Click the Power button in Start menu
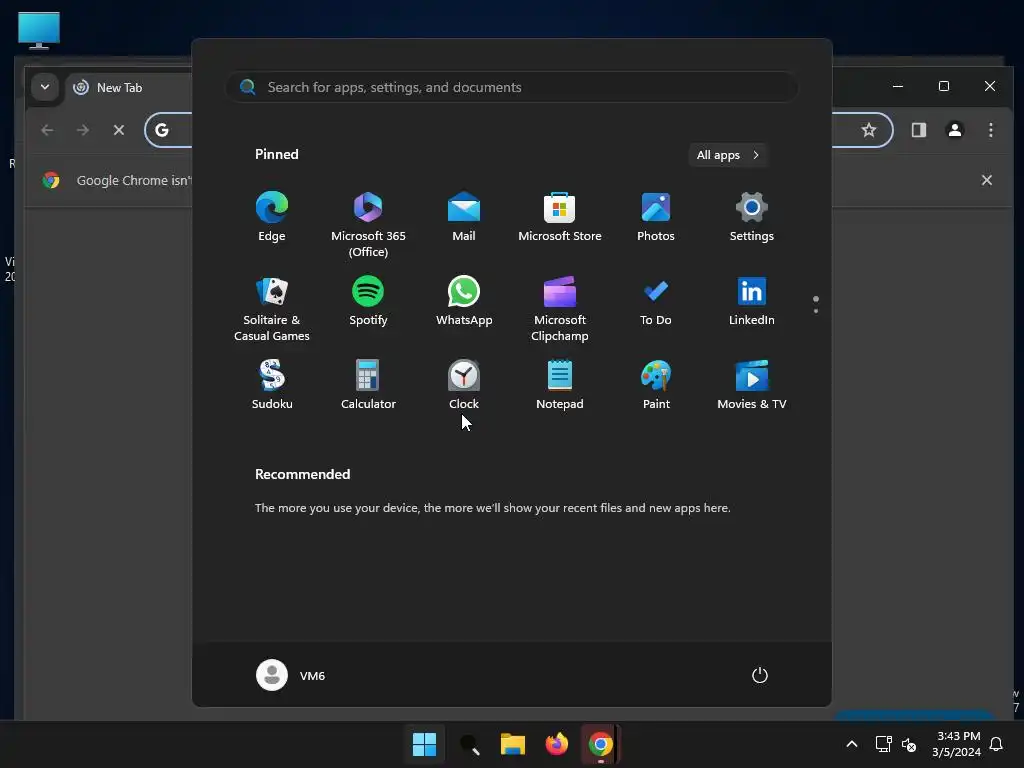 tap(760, 675)
